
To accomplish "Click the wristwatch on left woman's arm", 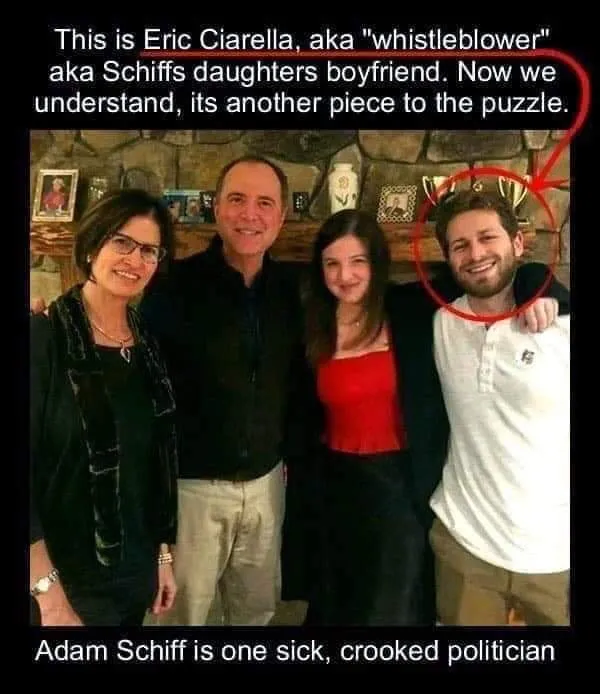I will pyautogui.click(x=44, y=582).
